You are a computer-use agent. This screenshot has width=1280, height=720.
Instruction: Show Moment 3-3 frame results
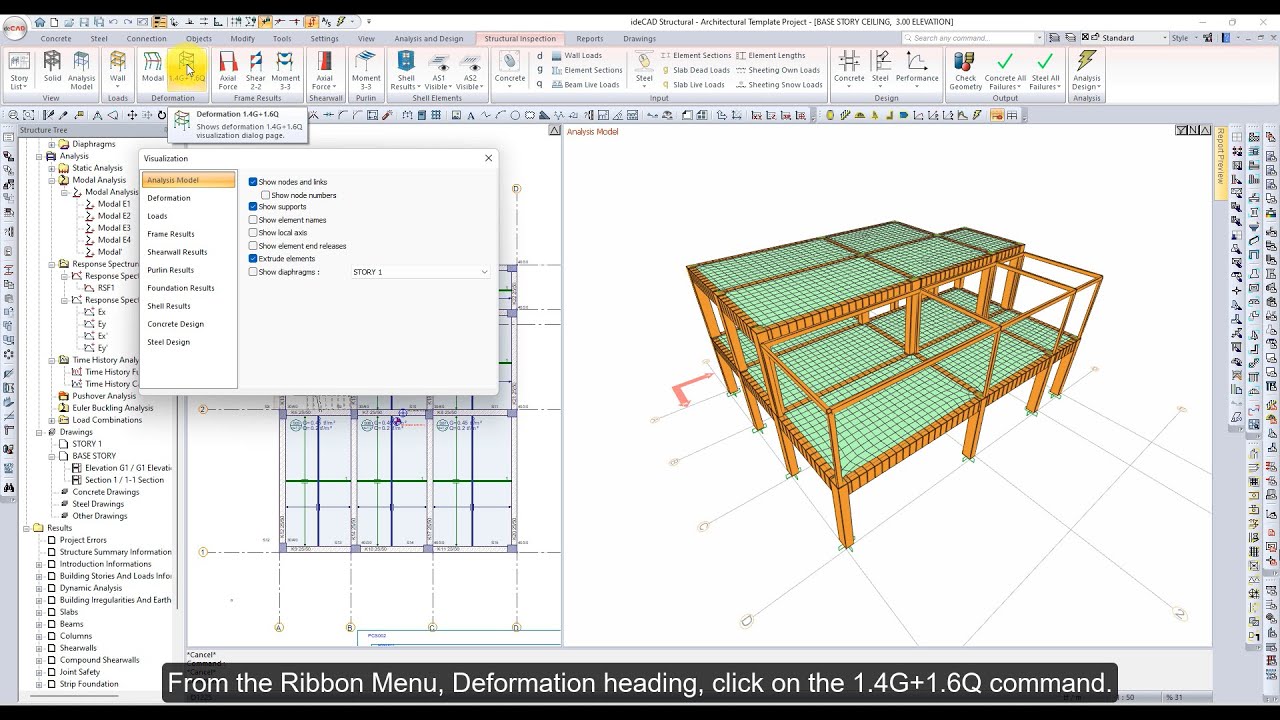click(x=285, y=70)
